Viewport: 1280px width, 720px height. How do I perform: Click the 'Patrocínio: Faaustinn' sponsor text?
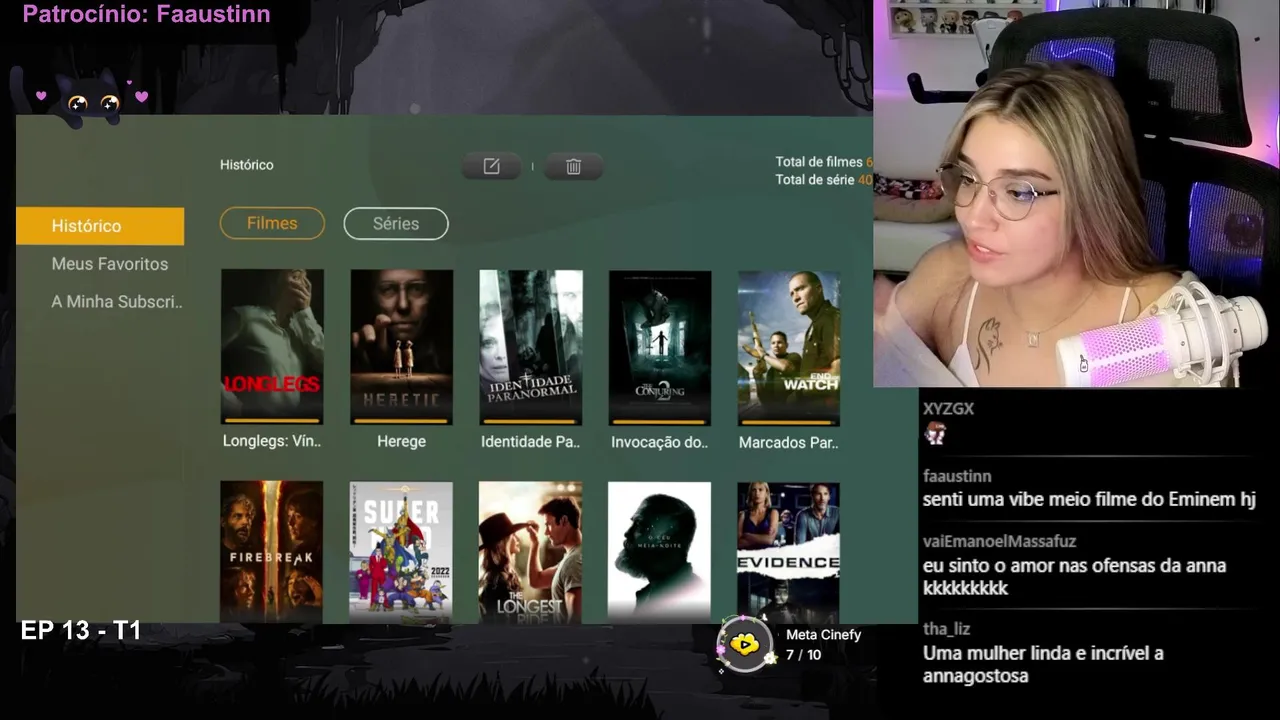pos(146,14)
